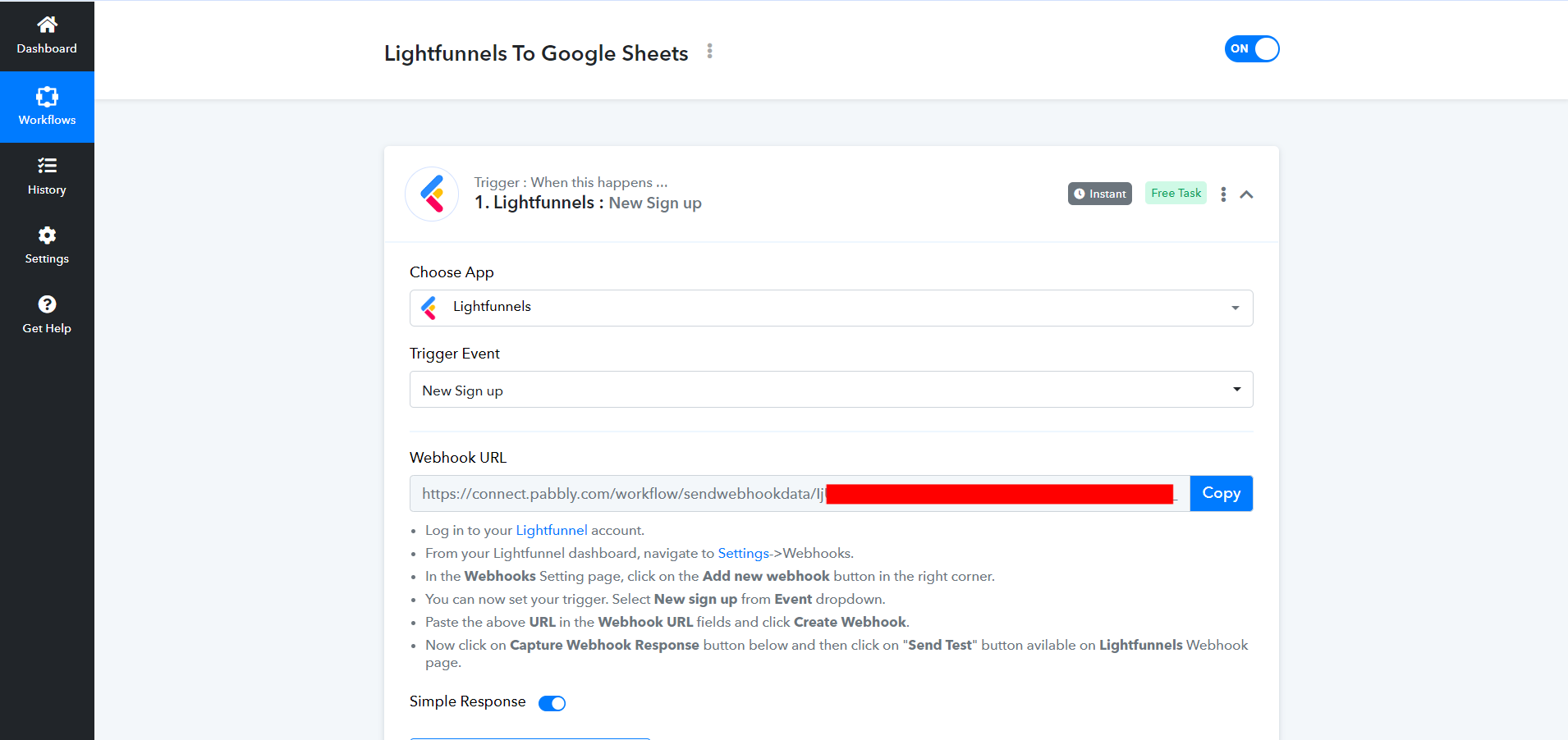Open workflow title options three-dot menu
Screen dimensions: 1568x740
click(710, 52)
